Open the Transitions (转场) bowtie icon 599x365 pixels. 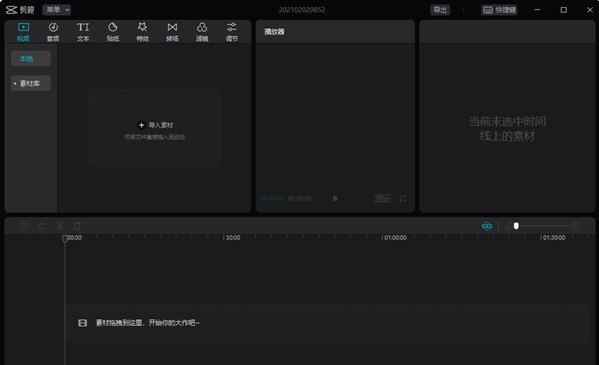point(172,31)
